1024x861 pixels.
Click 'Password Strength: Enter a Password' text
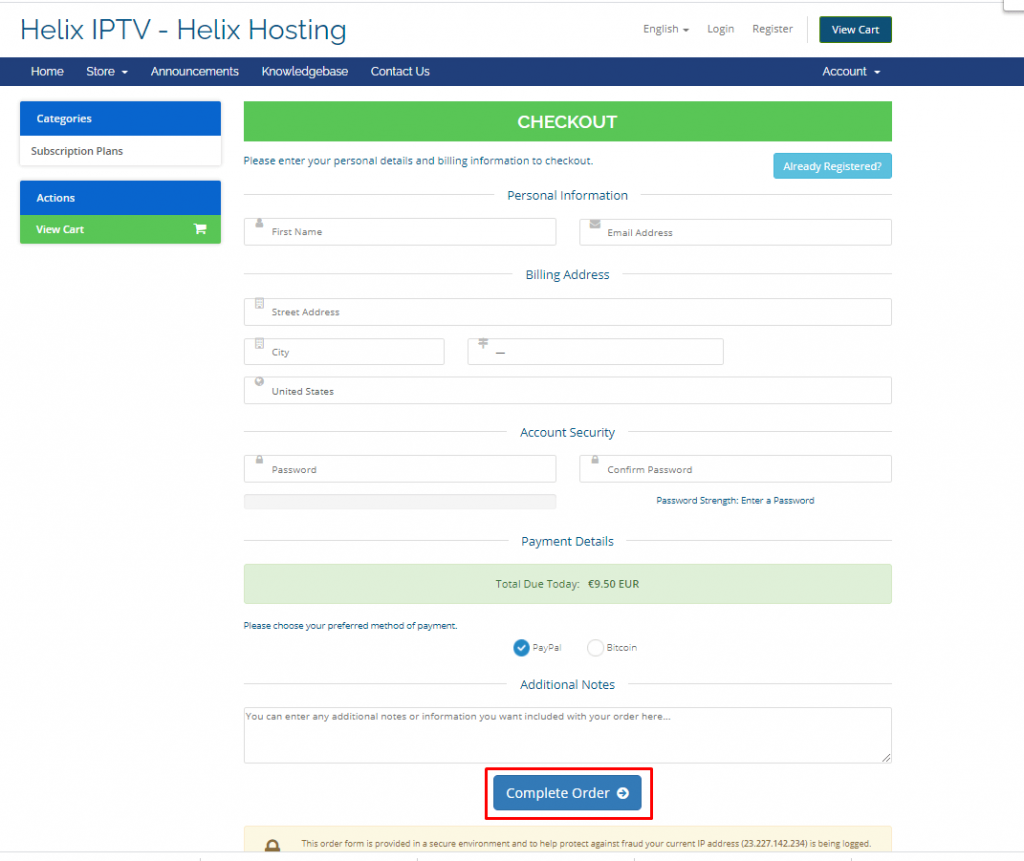click(x=735, y=500)
